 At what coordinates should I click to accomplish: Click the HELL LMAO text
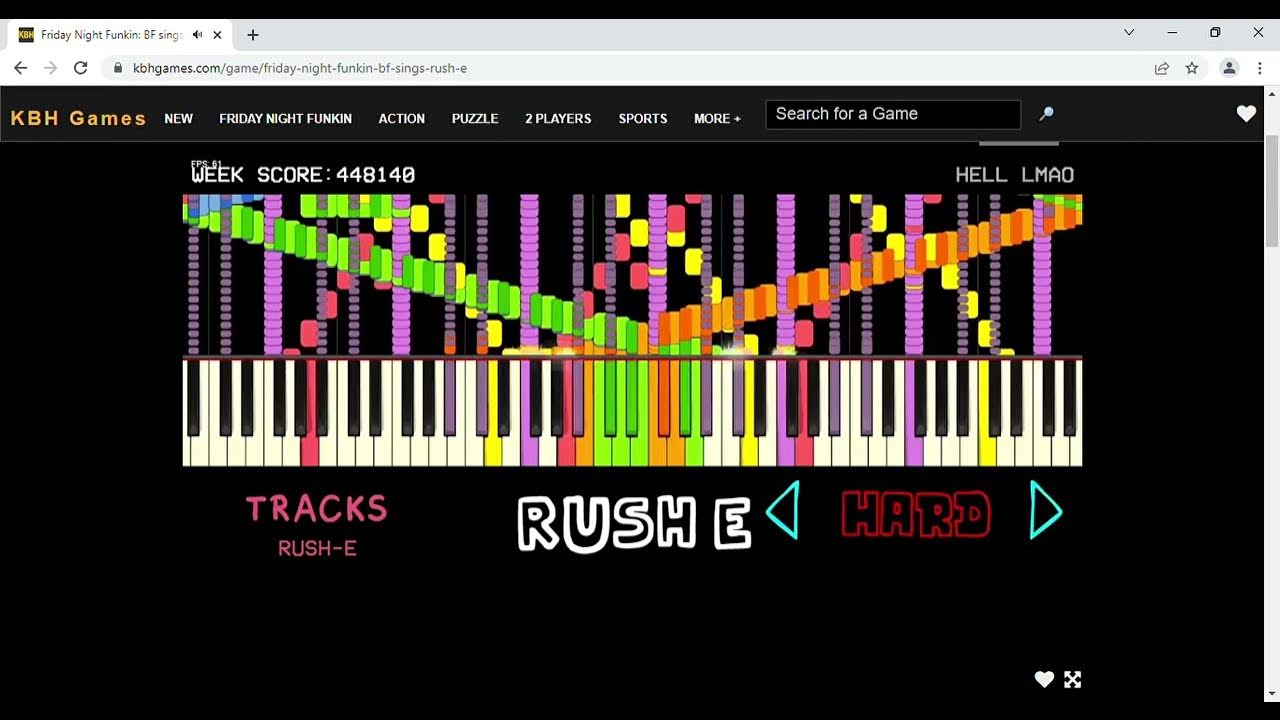(x=1015, y=175)
